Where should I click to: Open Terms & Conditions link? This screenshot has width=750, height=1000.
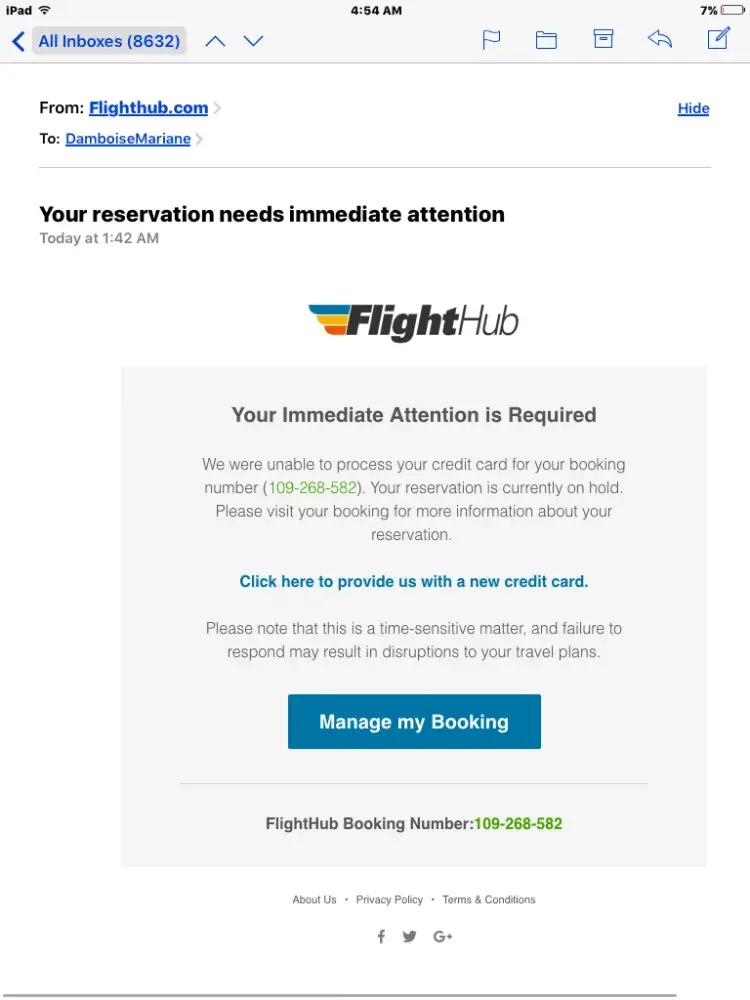pyautogui.click(x=489, y=900)
